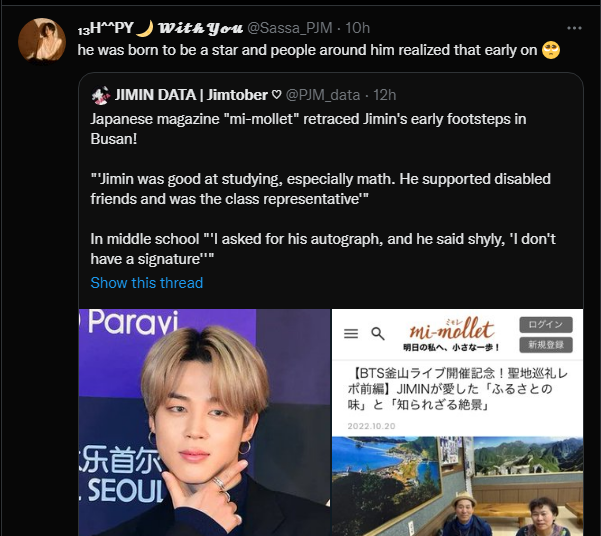601x536 pixels.
Task: Click the crescent moon emoji in display name
Action: [145, 28]
